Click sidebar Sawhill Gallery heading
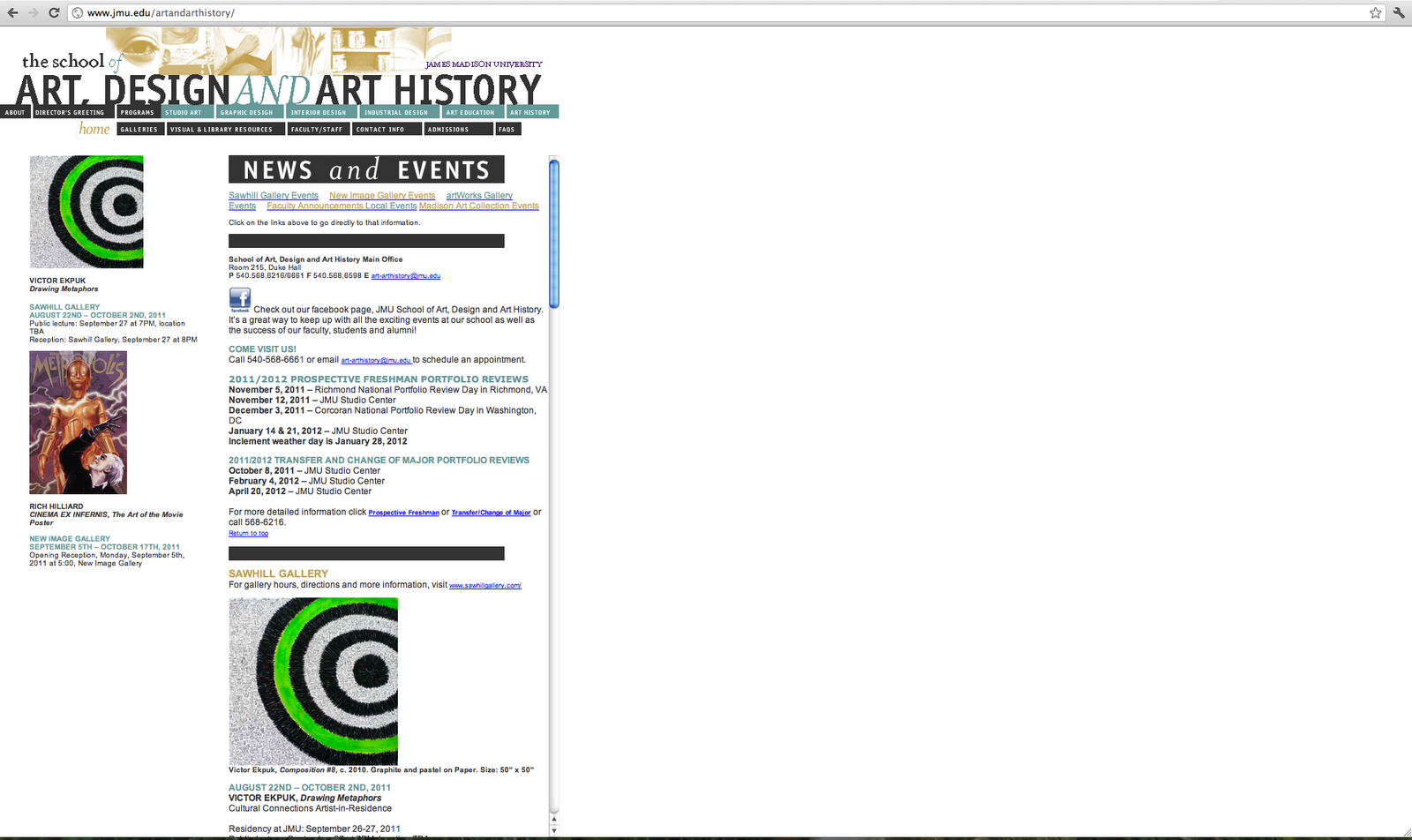This screenshot has height=840, width=1412. point(64,307)
